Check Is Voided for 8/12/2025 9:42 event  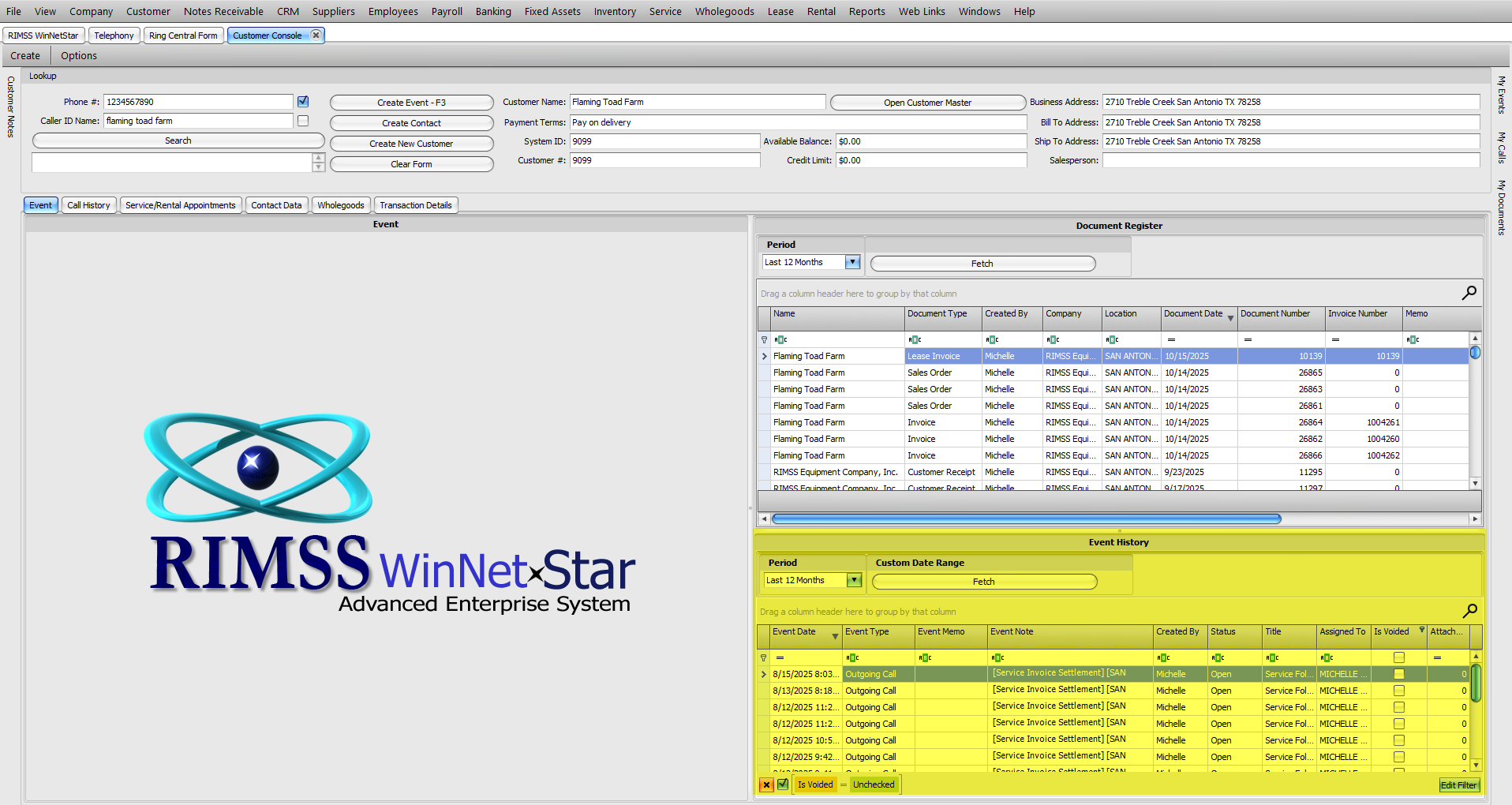coord(1399,757)
